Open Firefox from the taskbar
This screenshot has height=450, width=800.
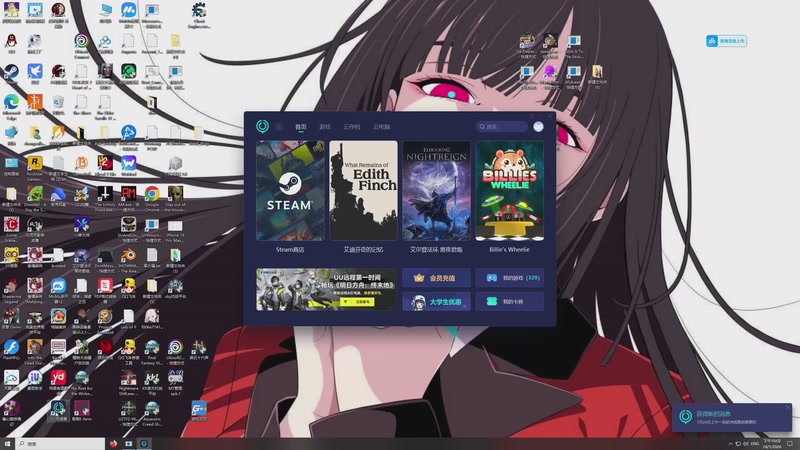pos(113,444)
